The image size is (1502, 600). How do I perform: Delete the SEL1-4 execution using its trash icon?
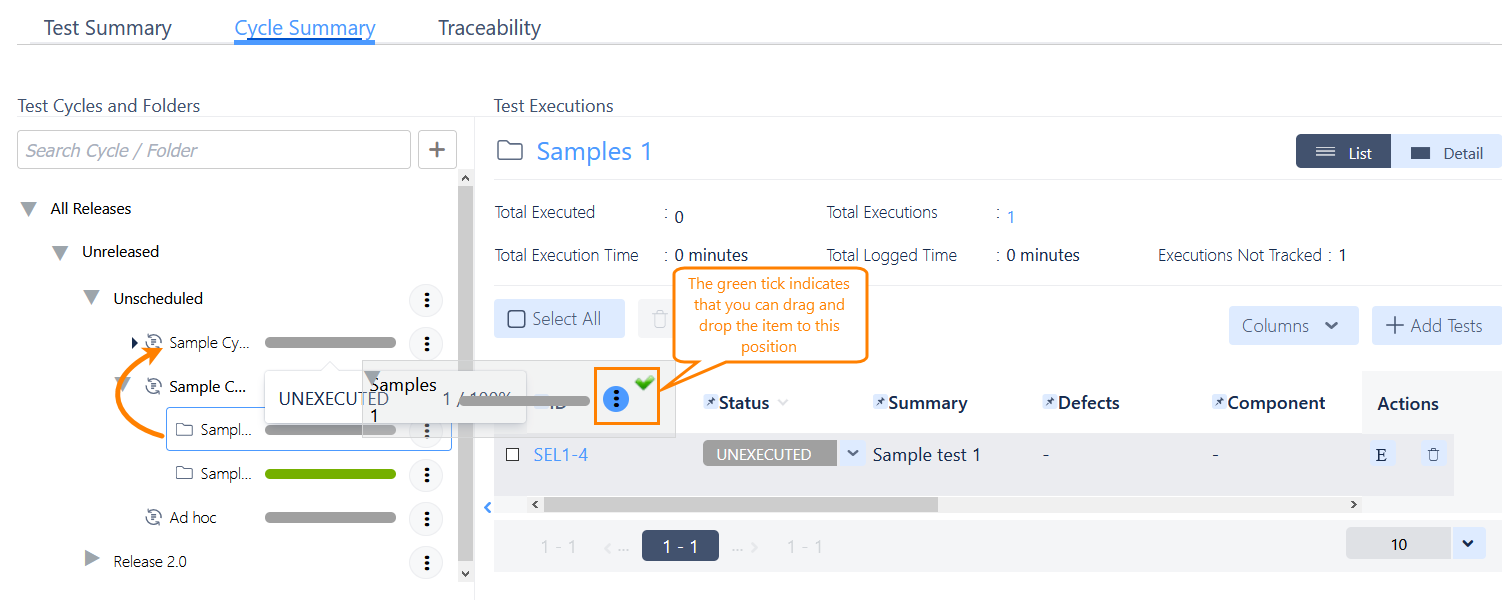[1433, 453]
